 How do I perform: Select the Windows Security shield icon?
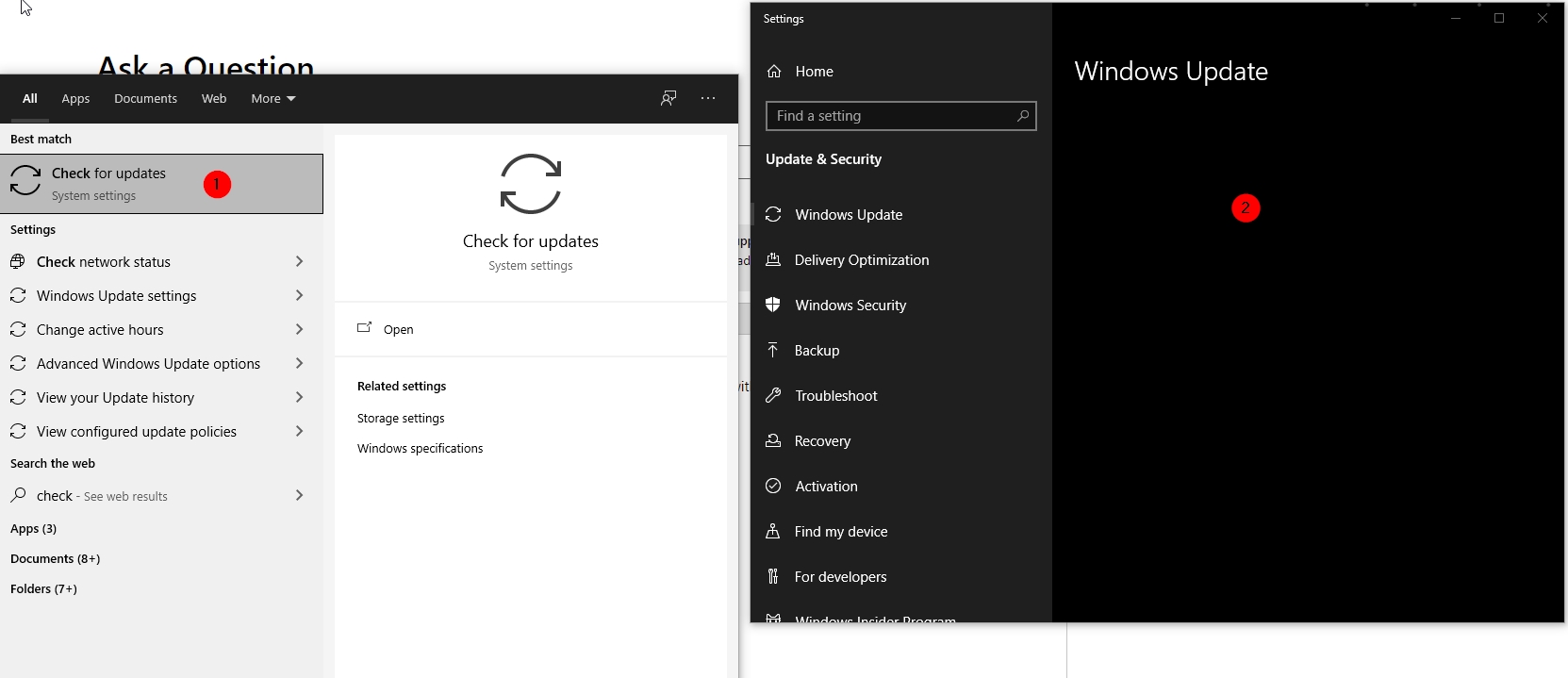(773, 305)
